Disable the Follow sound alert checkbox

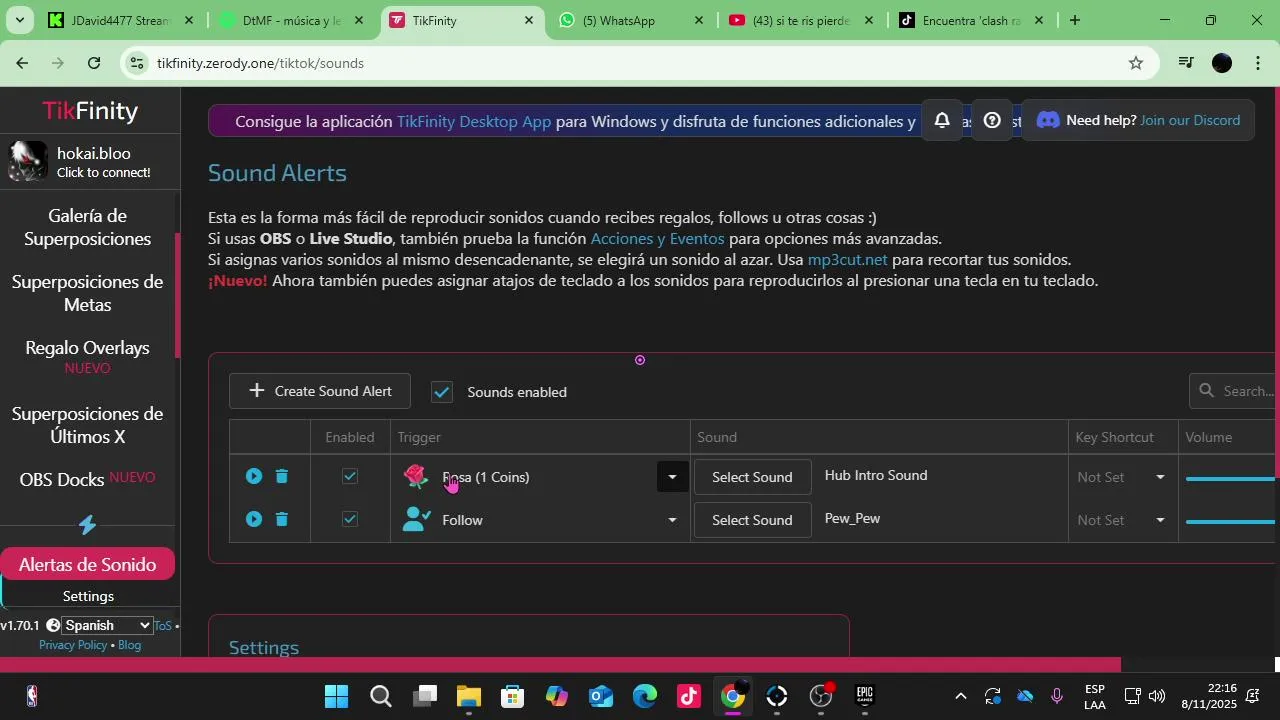tap(350, 519)
